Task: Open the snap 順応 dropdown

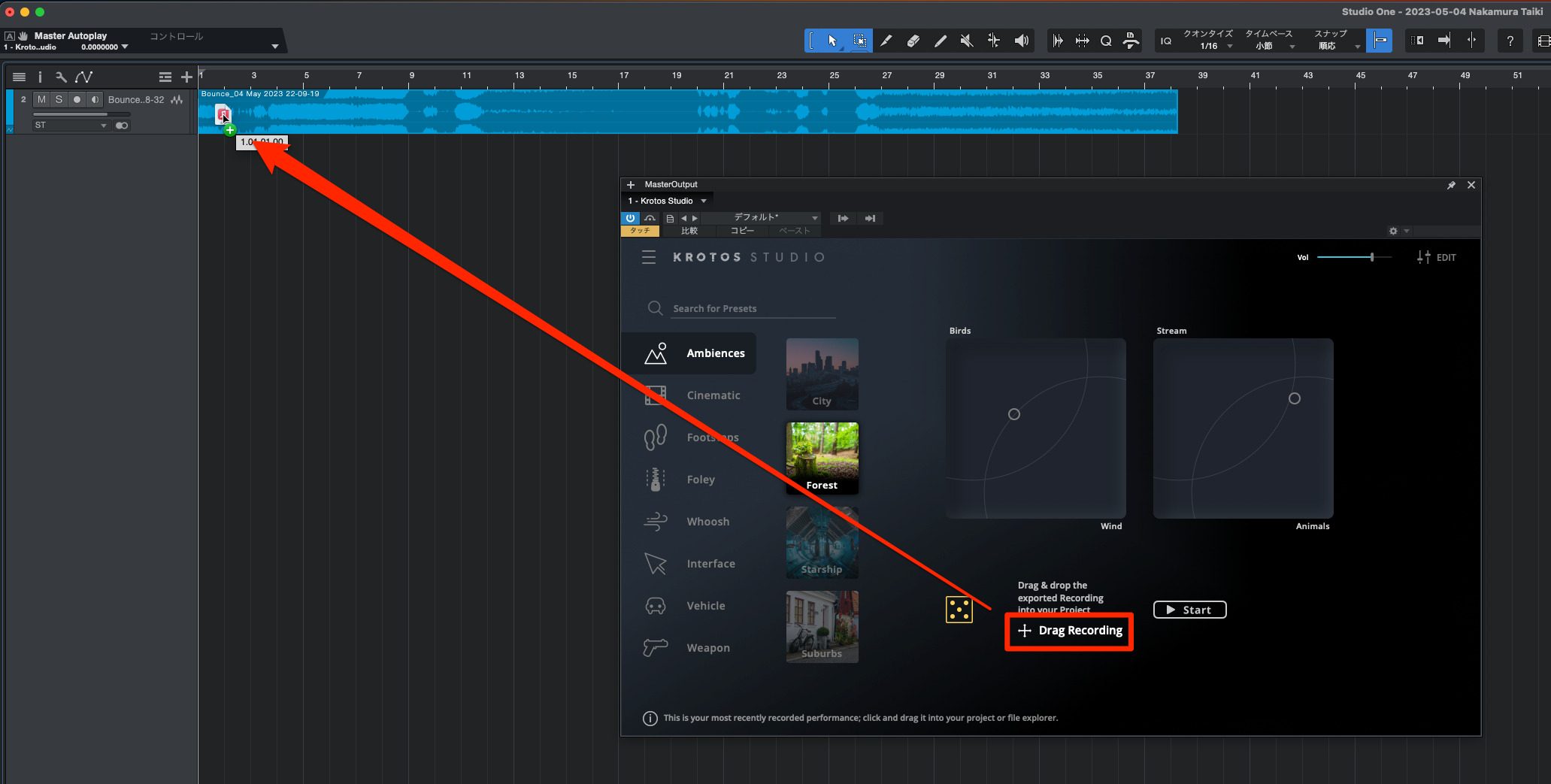Action: point(1336,46)
